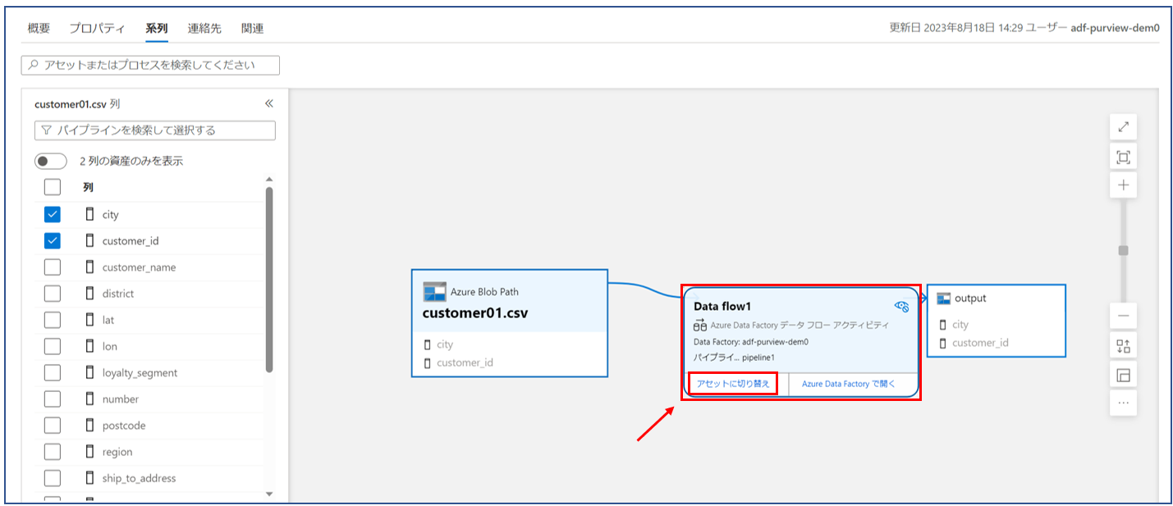Click the auto-align layout icon
Viewport: 1173px width, 506px height.
[x=1123, y=346]
